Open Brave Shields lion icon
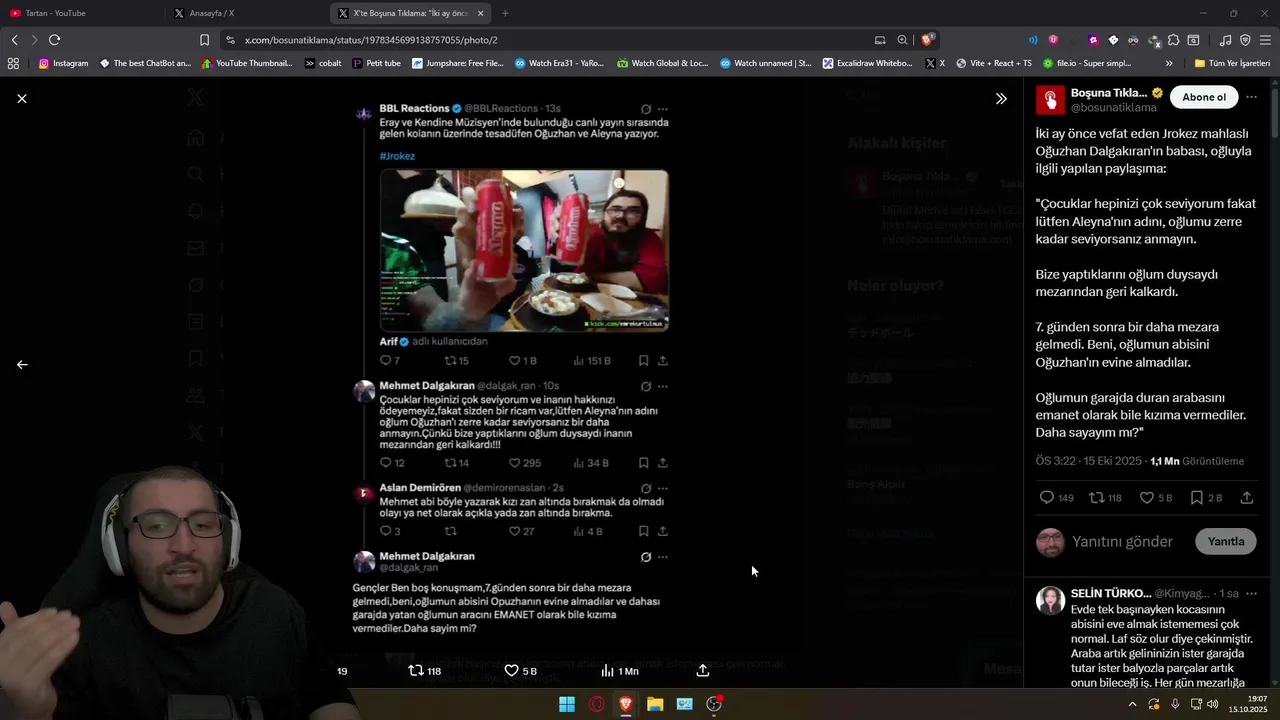Image resolution: width=1280 pixels, height=720 pixels. tap(928, 40)
